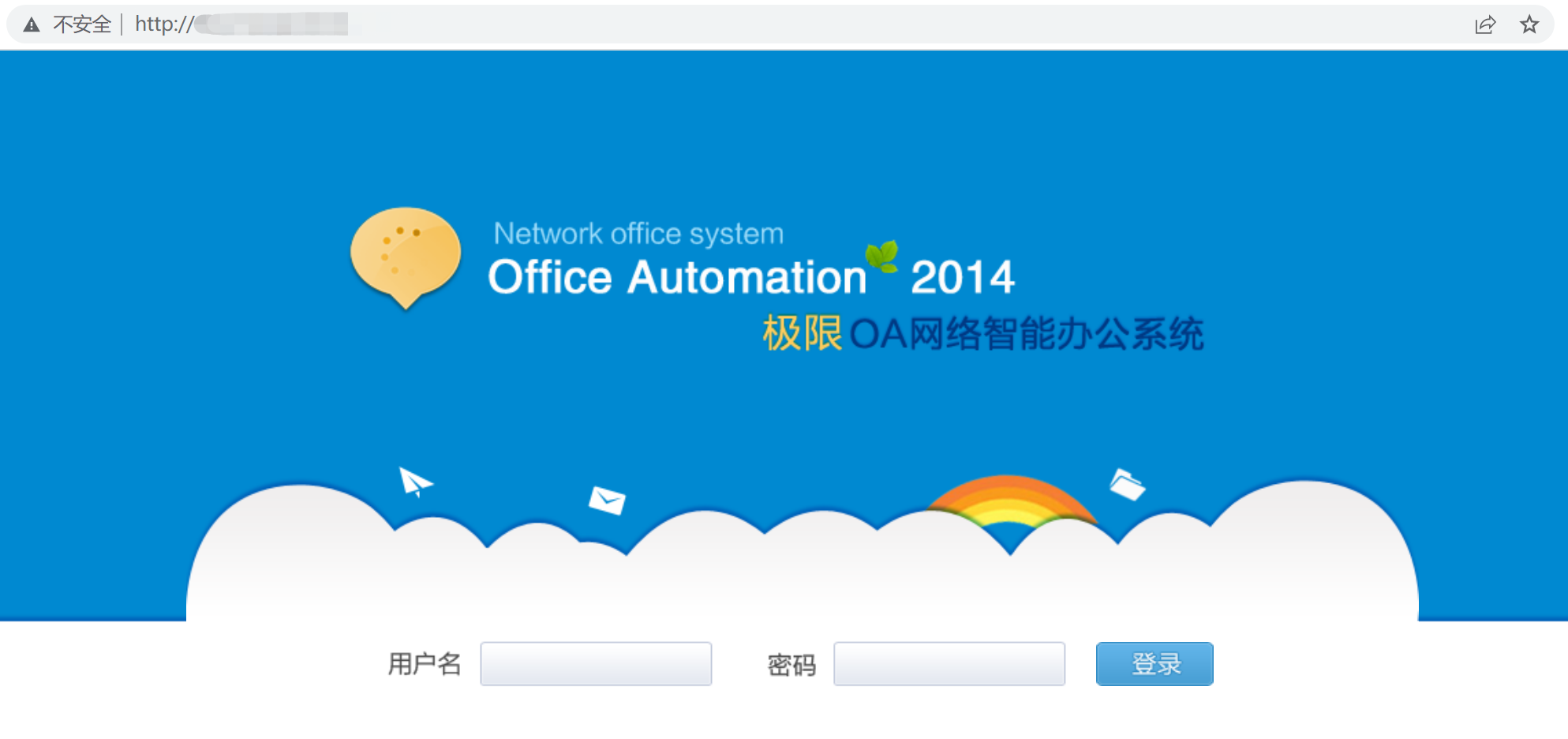Focus the 用户名 username input field

596,664
